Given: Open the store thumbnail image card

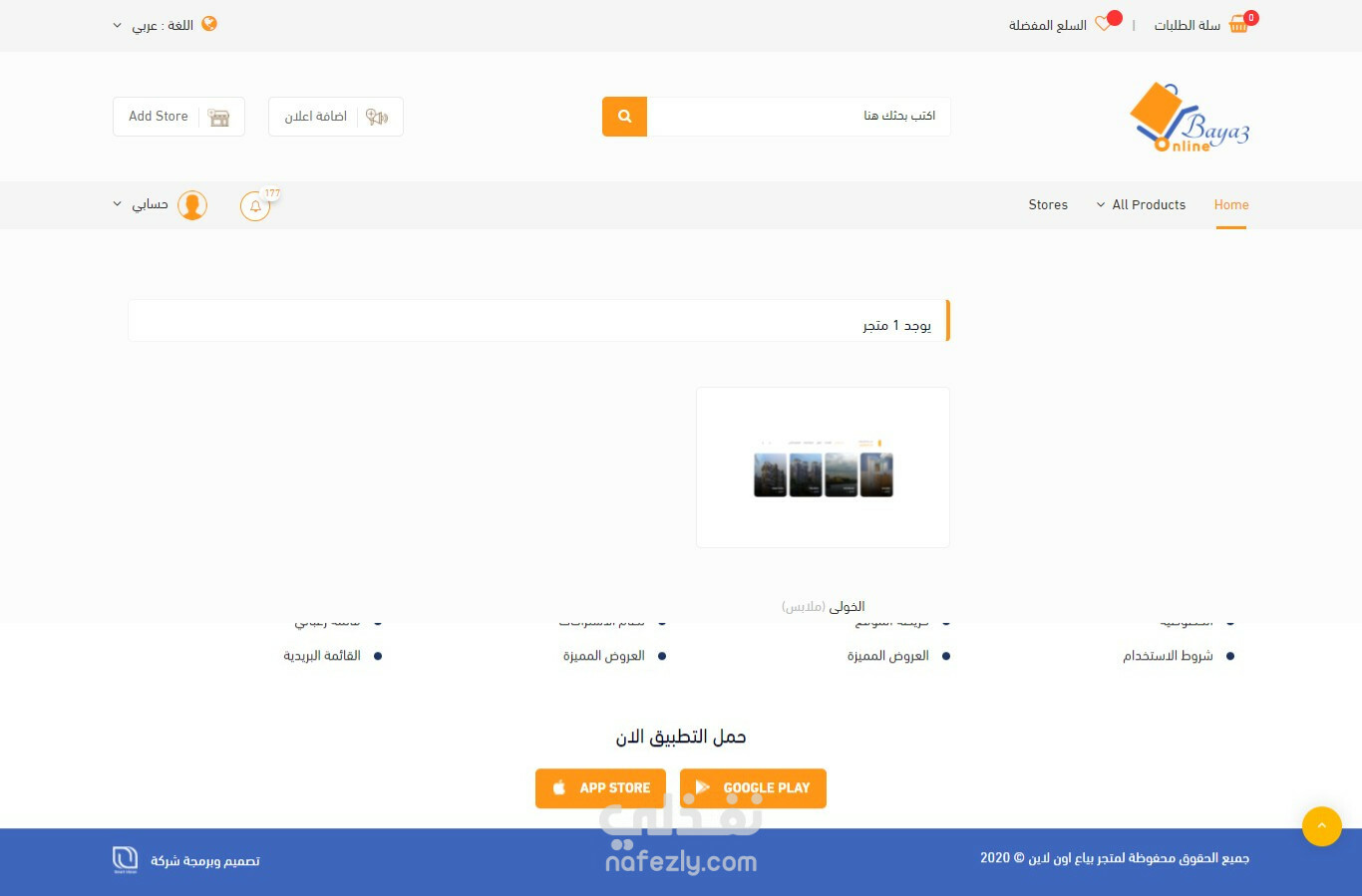Looking at the screenshot, I should coord(823,467).
